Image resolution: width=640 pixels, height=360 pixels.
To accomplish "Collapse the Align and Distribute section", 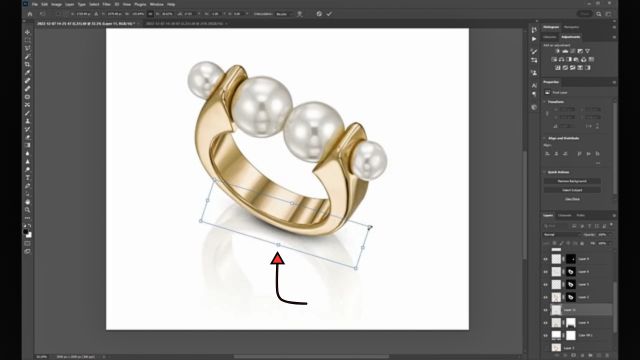I will [545, 138].
